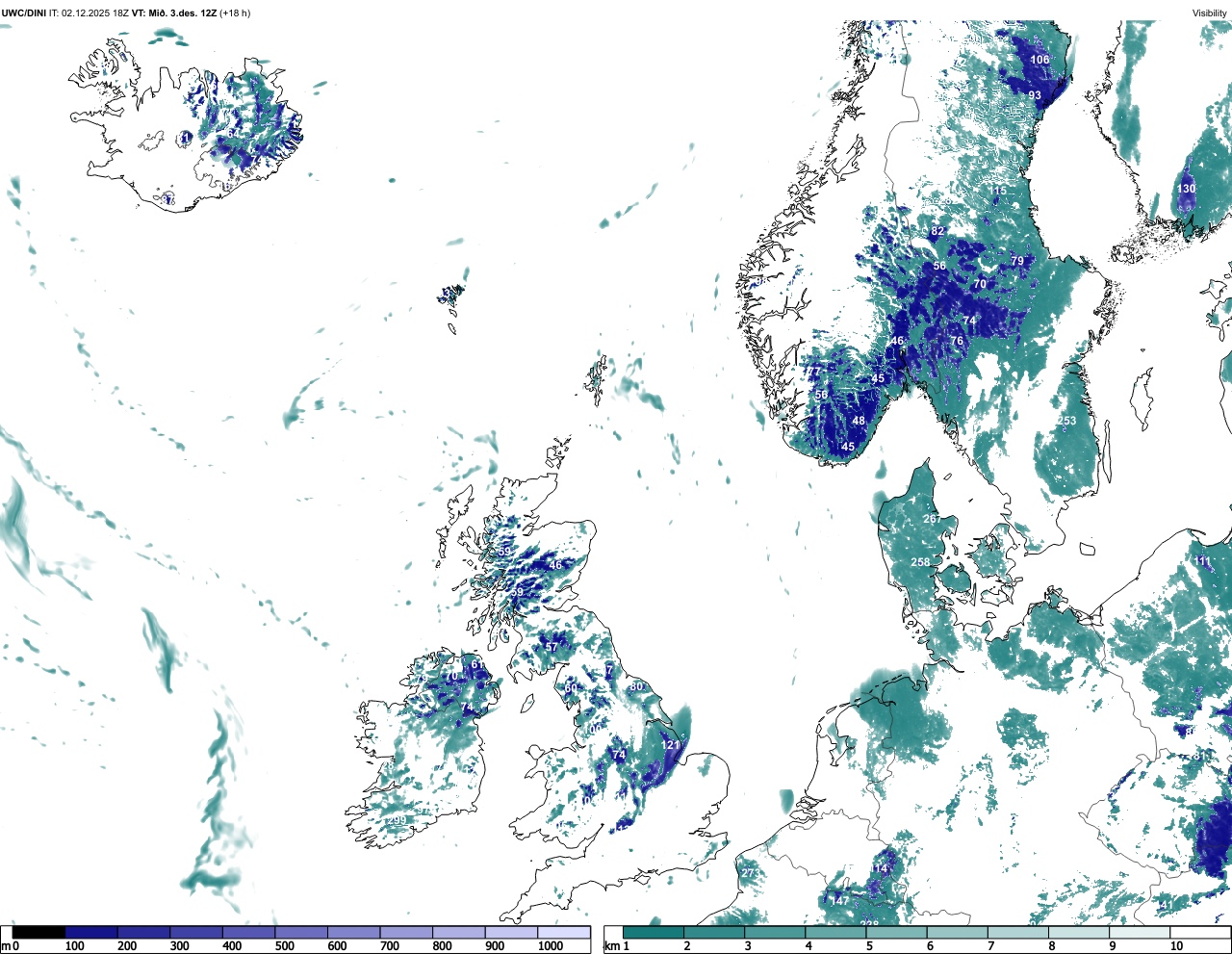Image resolution: width=1232 pixels, height=954 pixels.
Task: Click the 'km' unit label in the legend
Action: point(611,946)
